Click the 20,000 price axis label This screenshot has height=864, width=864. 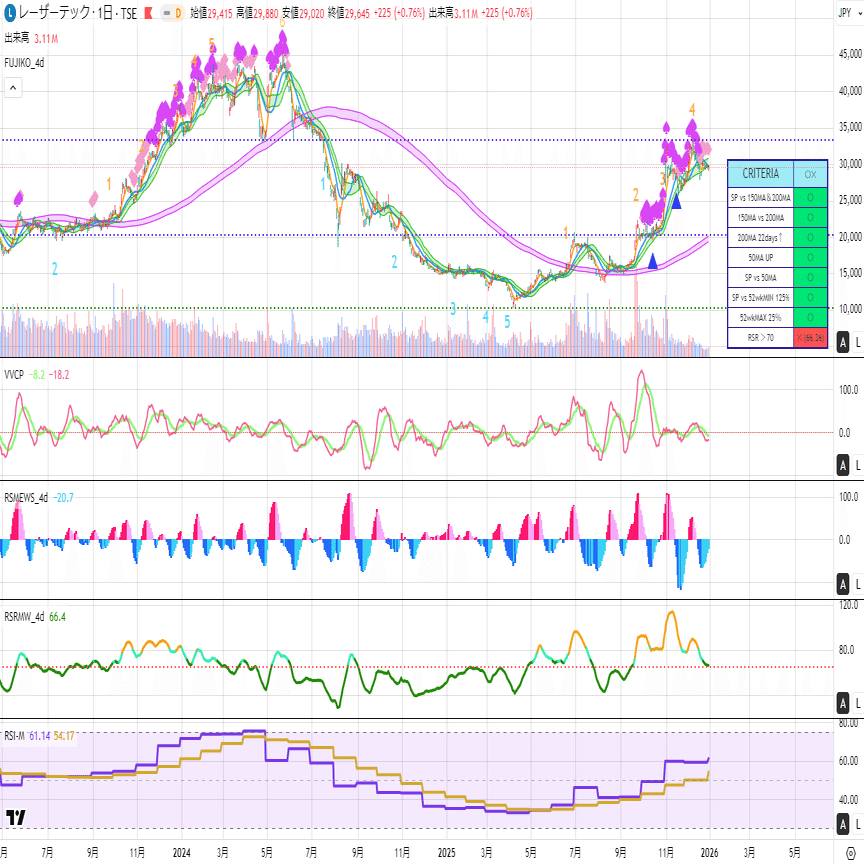point(850,236)
